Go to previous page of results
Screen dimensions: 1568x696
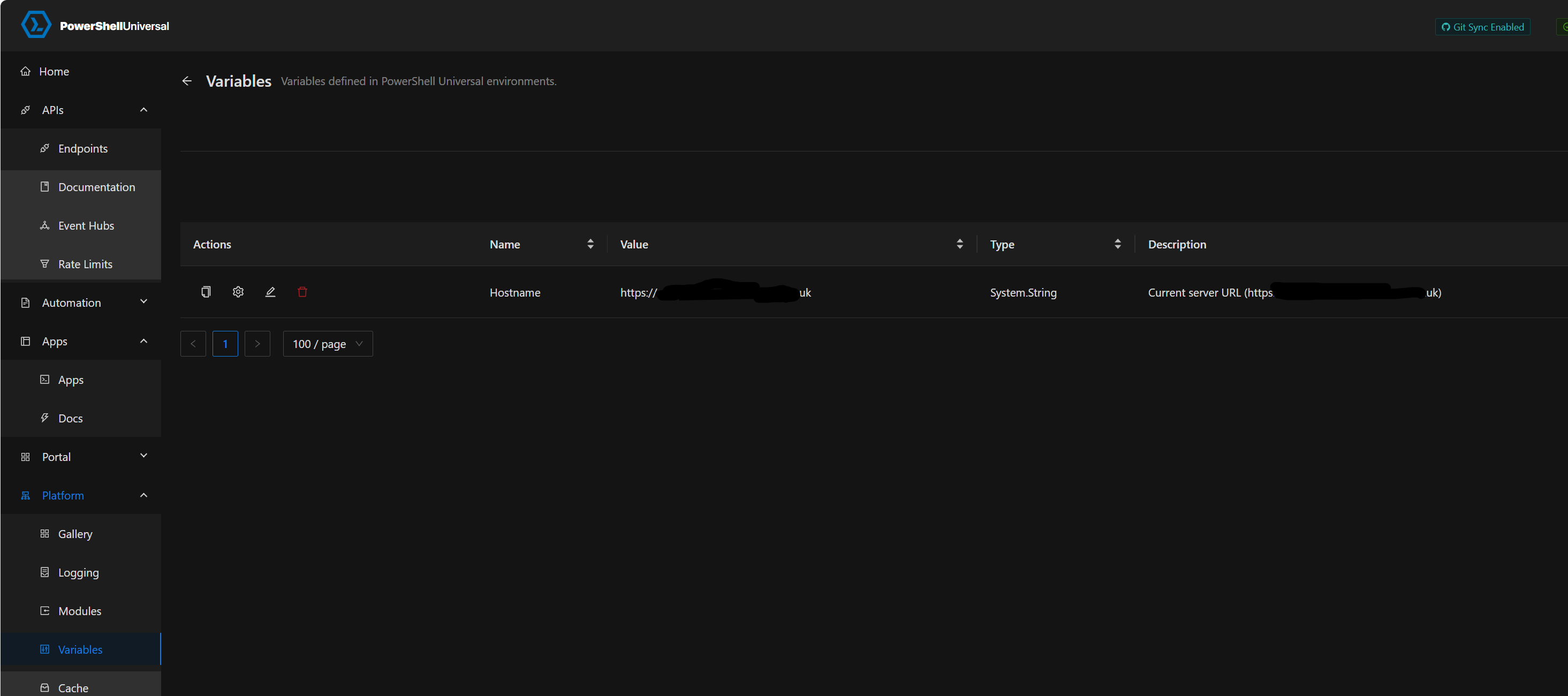(193, 344)
